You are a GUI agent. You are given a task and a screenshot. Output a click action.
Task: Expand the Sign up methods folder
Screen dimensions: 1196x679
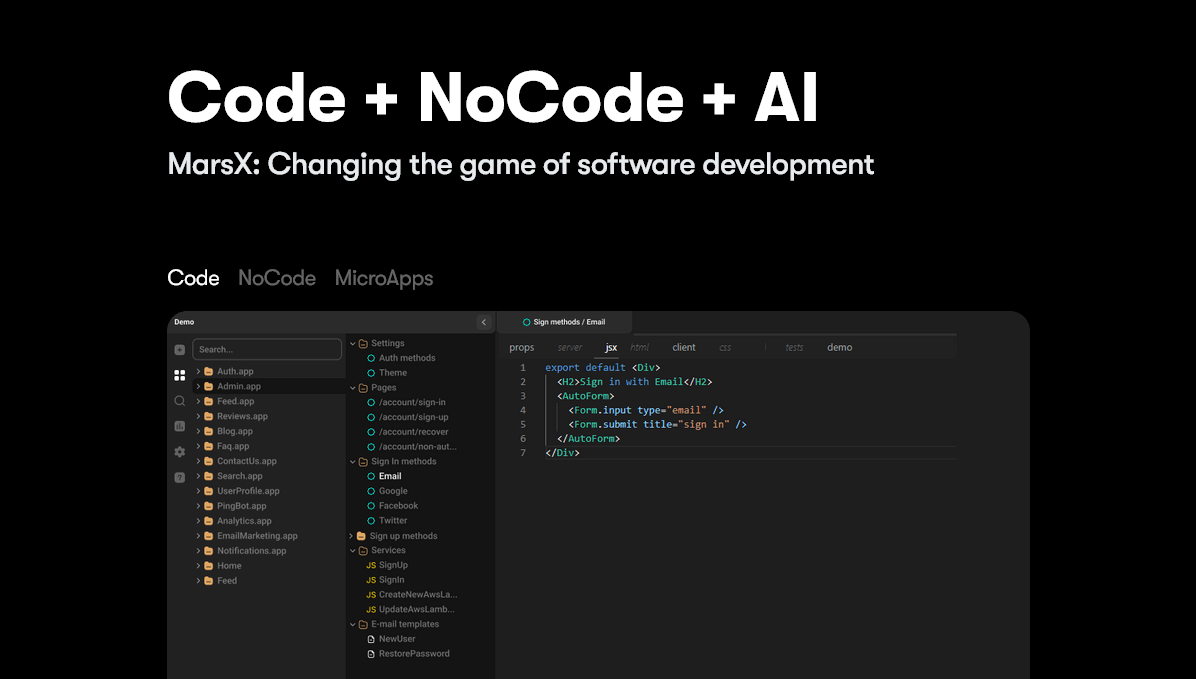tap(403, 536)
